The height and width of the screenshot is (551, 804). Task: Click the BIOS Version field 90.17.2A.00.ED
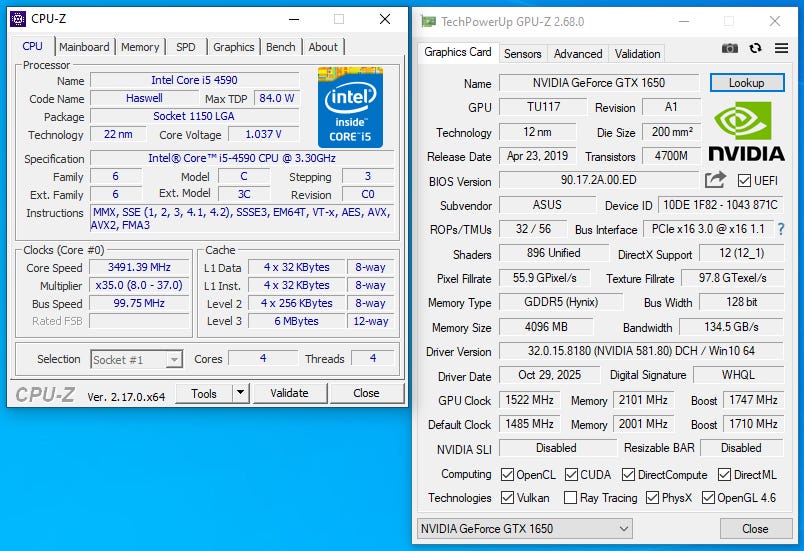(x=599, y=180)
